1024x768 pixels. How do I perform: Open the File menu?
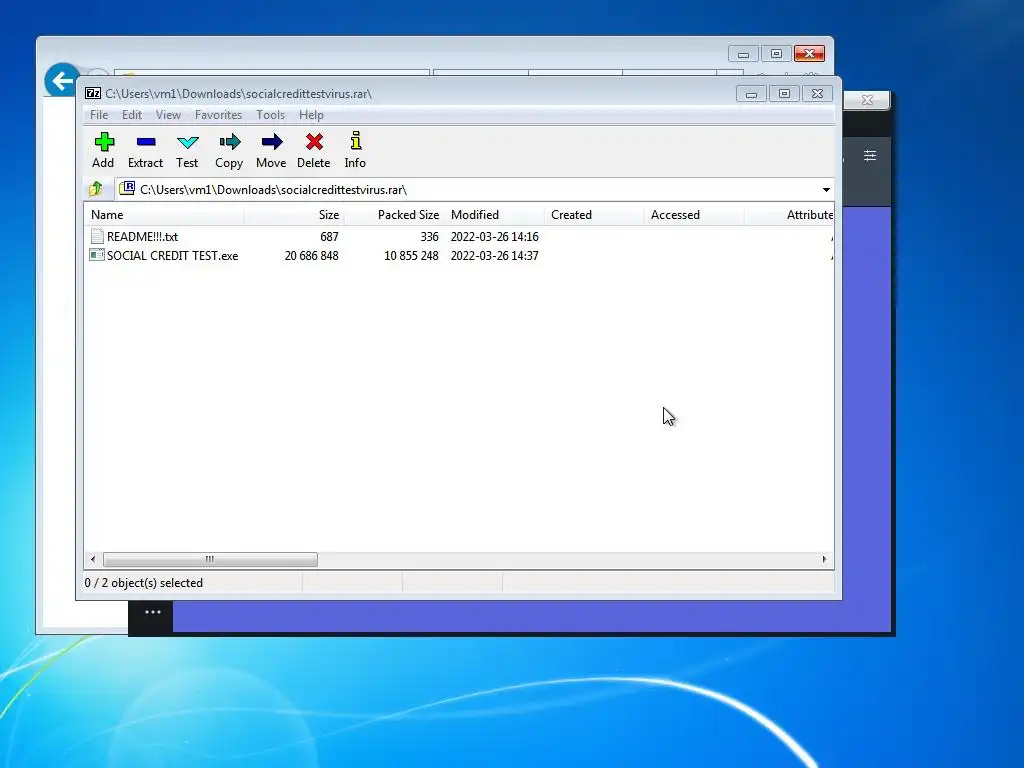tap(99, 115)
